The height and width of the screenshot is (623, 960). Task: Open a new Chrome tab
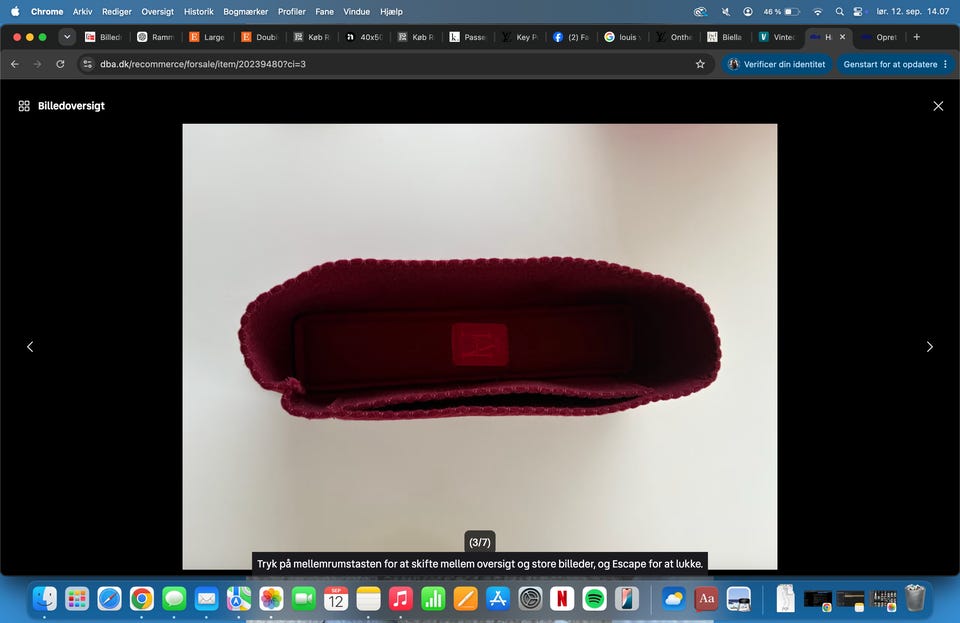click(917, 37)
